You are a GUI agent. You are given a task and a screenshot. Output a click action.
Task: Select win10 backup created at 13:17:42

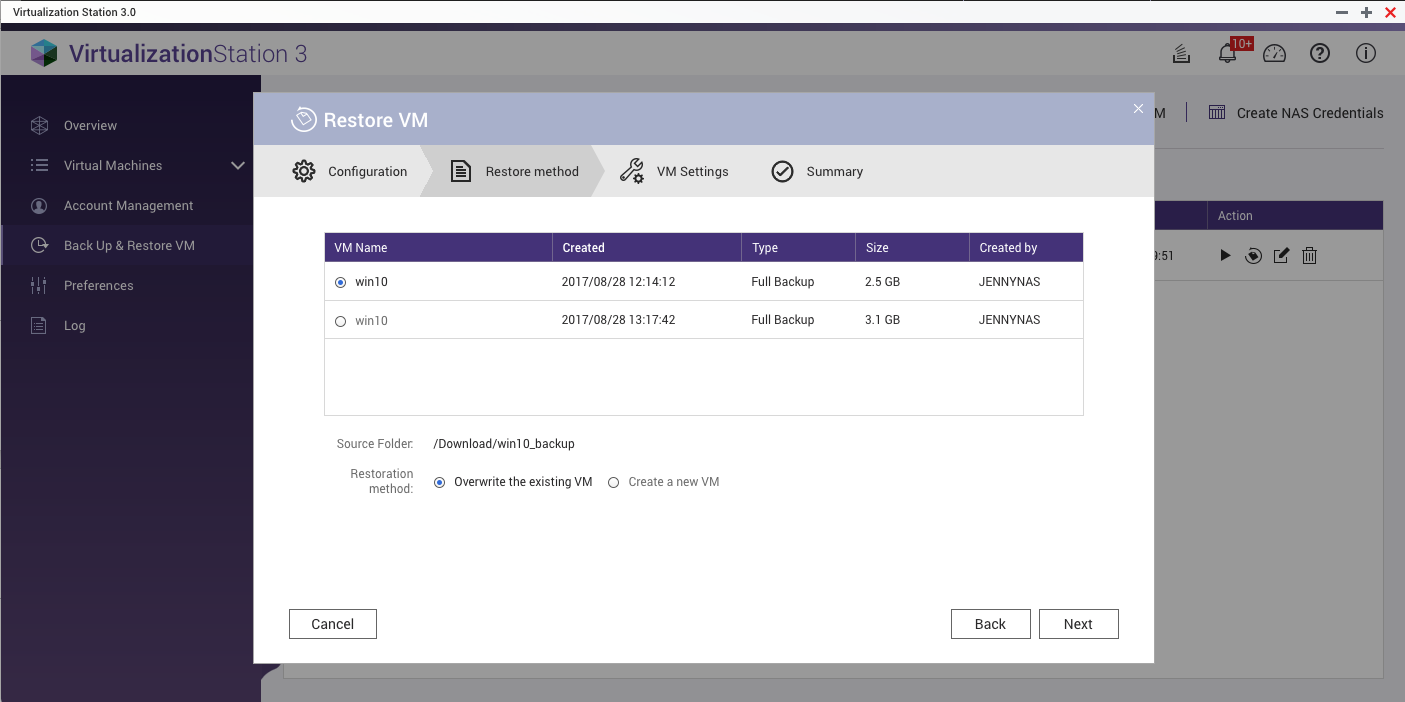(341, 321)
